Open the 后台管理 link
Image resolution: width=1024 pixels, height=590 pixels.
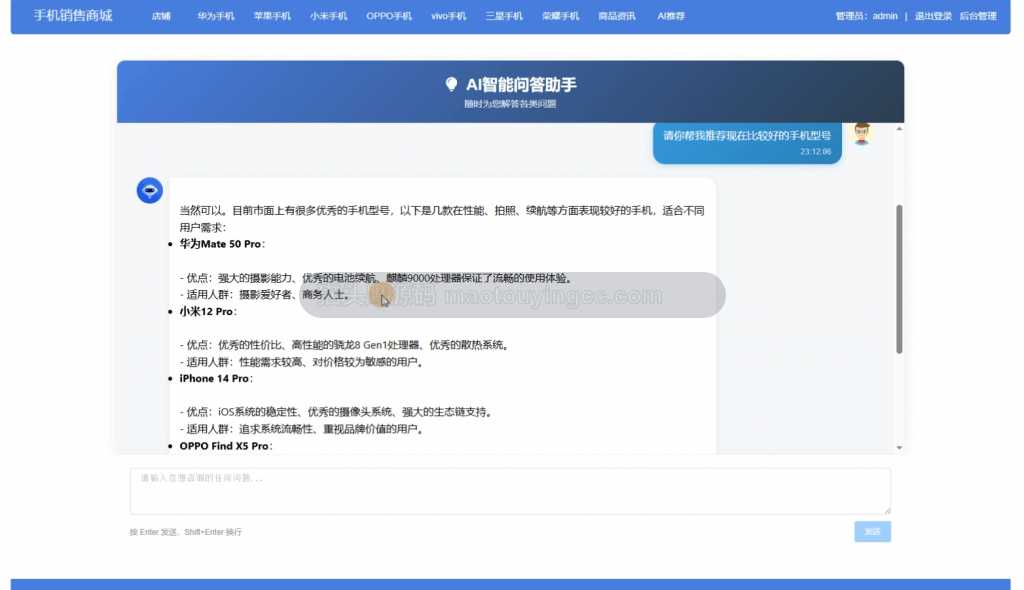[x=978, y=16]
